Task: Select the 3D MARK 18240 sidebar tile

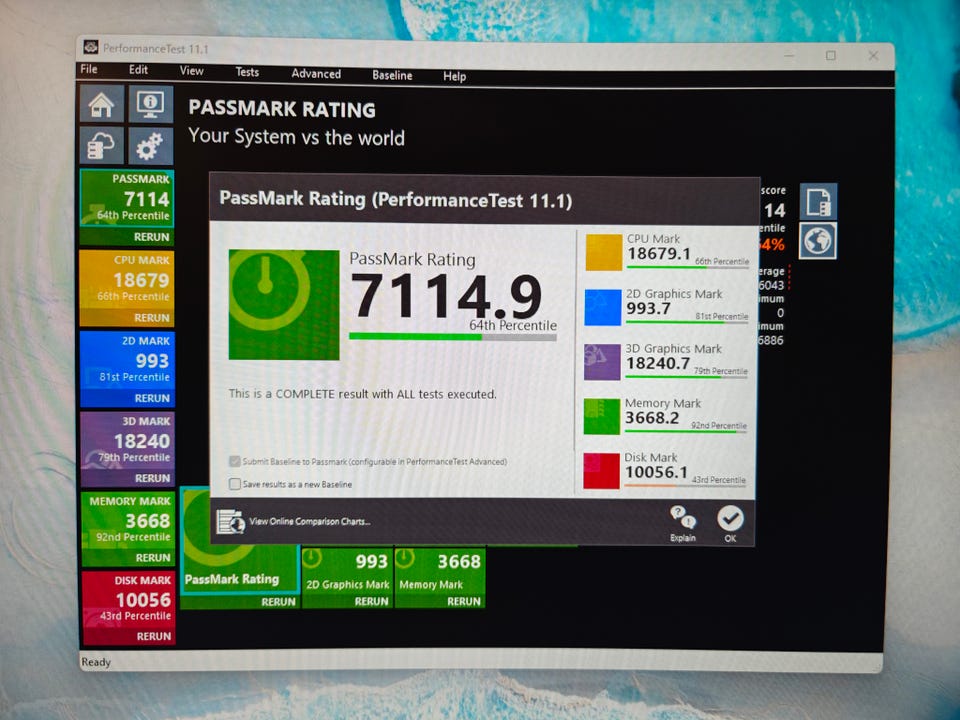Action: (x=127, y=441)
